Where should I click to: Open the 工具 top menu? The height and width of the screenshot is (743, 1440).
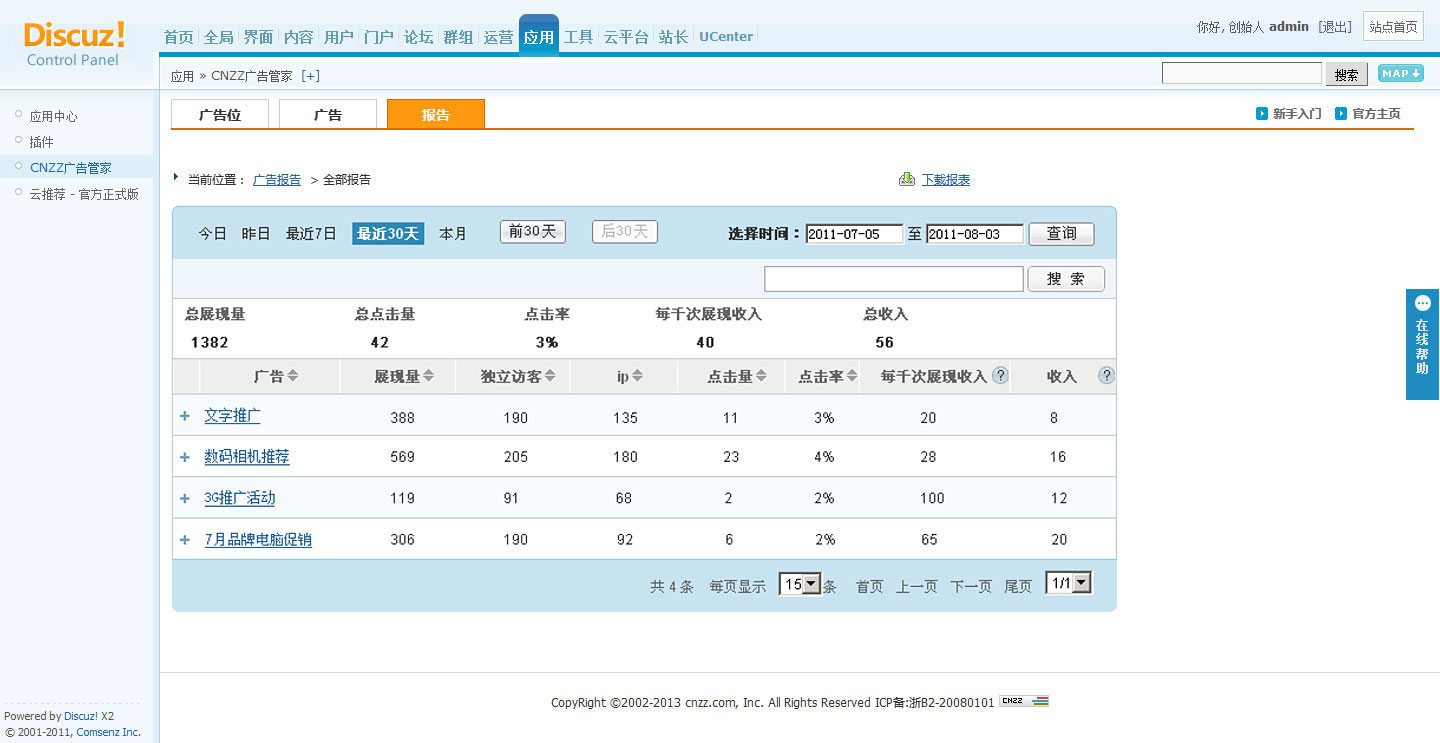[578, 37]
